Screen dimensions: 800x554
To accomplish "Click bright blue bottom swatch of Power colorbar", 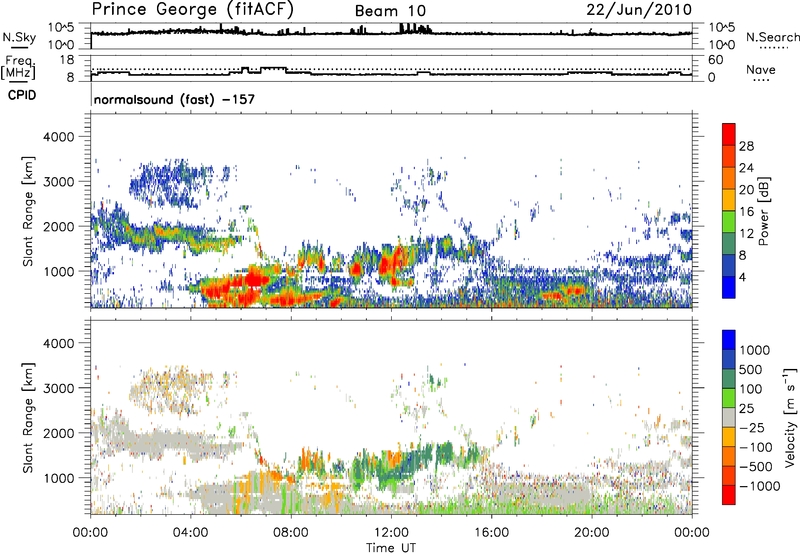I will click(x=729, y=287).
